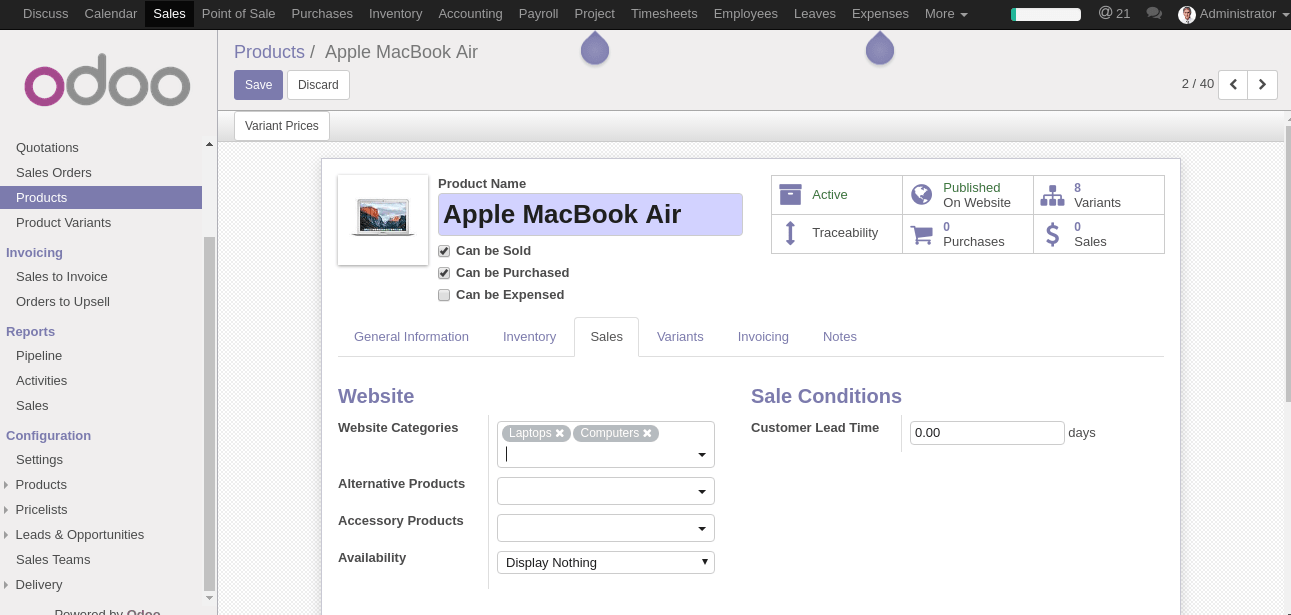Open Sales Teams in sidebar
This screenshot has height=615, width=1291.
[53, 560]
